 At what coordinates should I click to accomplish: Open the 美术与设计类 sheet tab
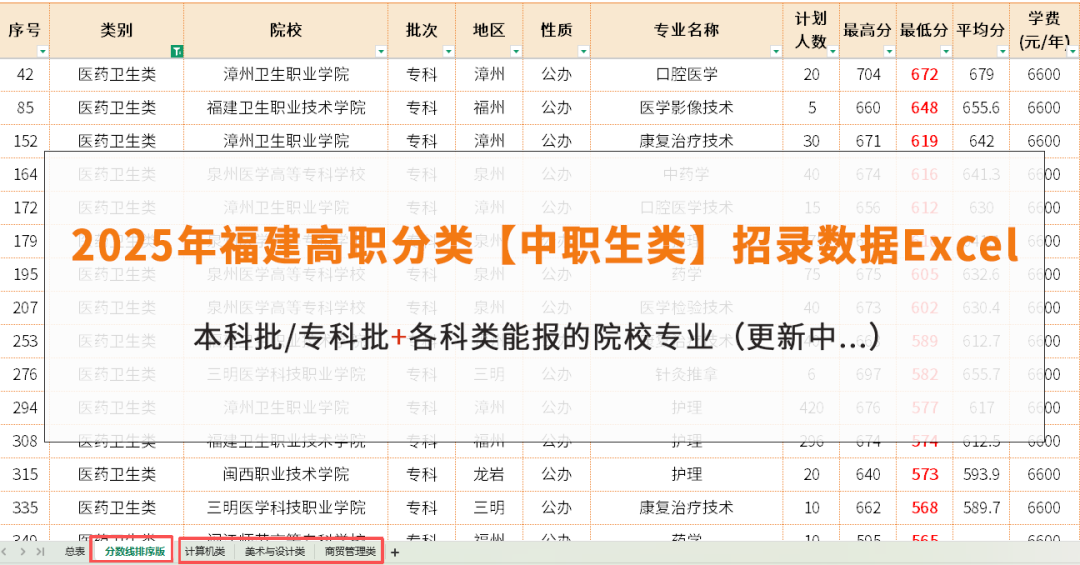point(274,551)
